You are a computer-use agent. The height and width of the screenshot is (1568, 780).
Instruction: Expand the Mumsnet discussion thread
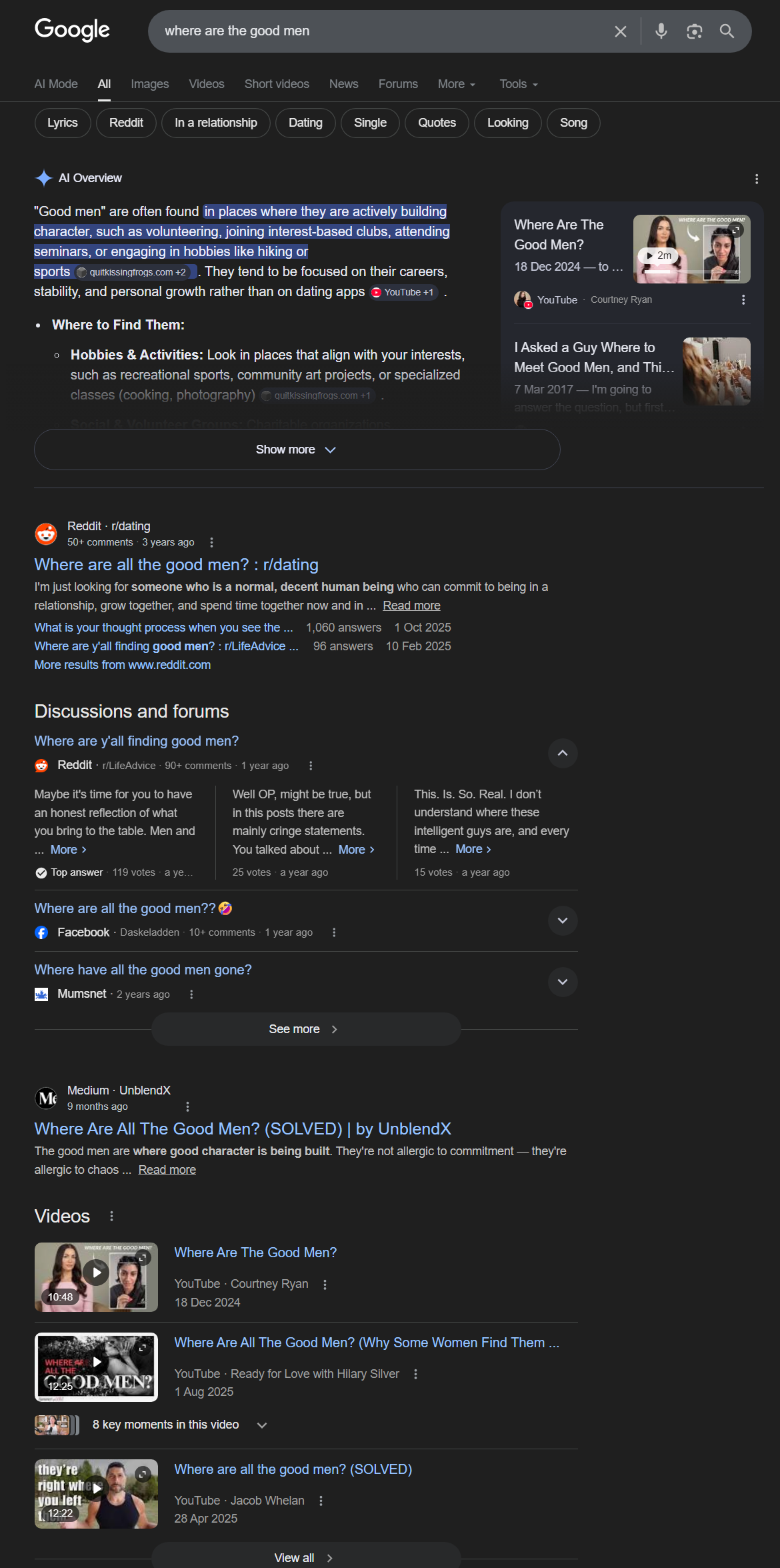pos(562,982)
